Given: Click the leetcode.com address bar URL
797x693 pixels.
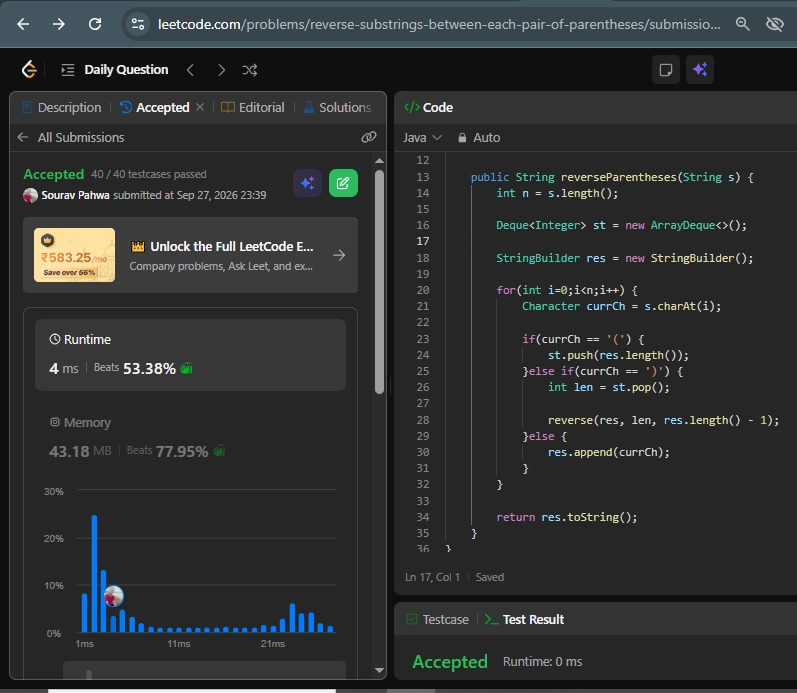Looking at the screenshot, I should (439, 24).
